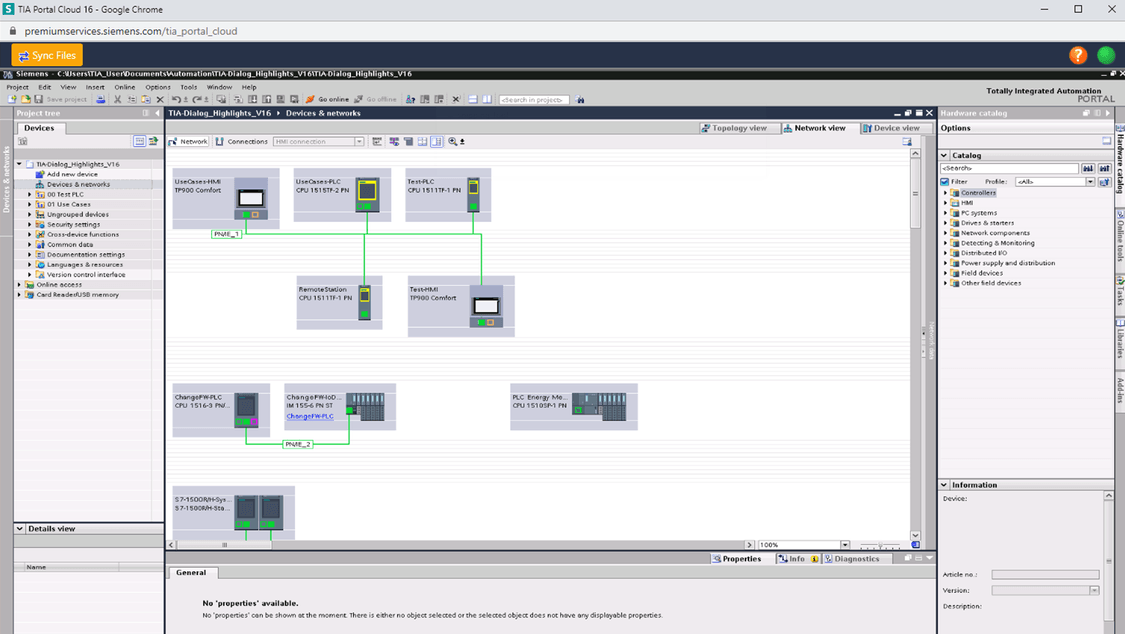
Task: Open the 100% zoom level dropdown
Action: coord(844,545)
